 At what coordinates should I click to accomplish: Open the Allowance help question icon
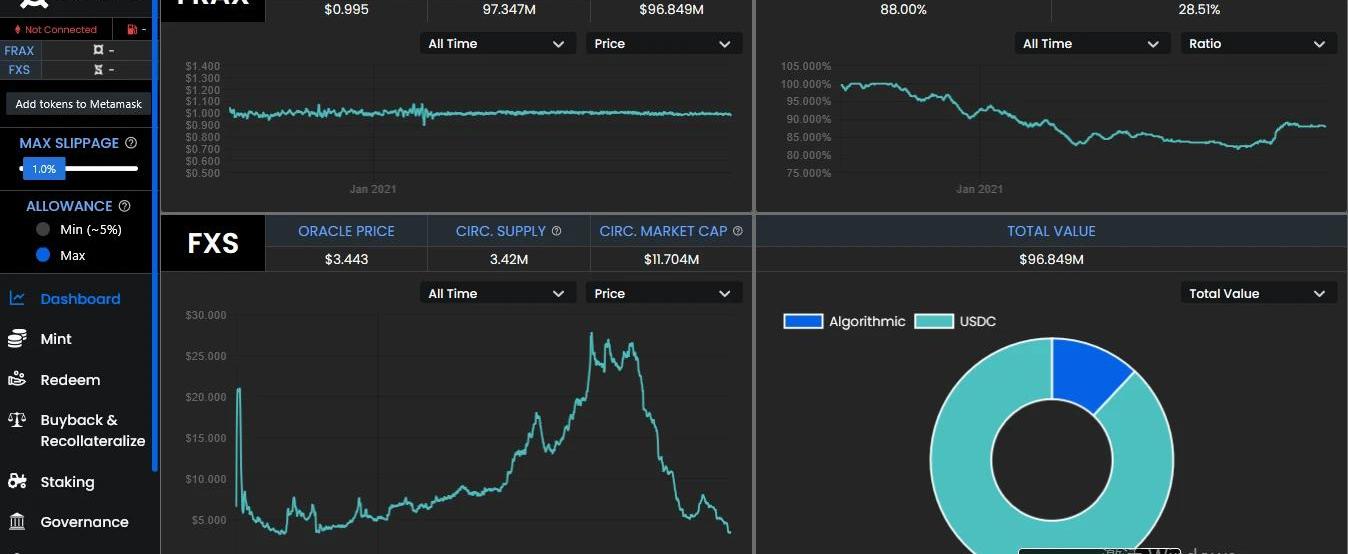(x=125, y=206)
